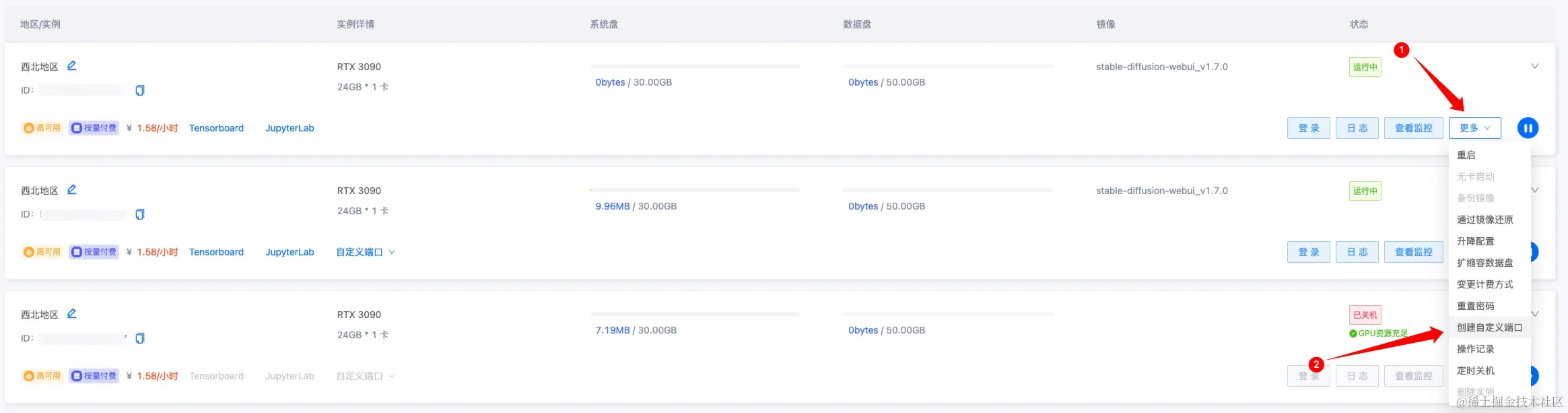Click 登录 button in the 9.96MB row
1568x413 pixels.
point(1308,252)
